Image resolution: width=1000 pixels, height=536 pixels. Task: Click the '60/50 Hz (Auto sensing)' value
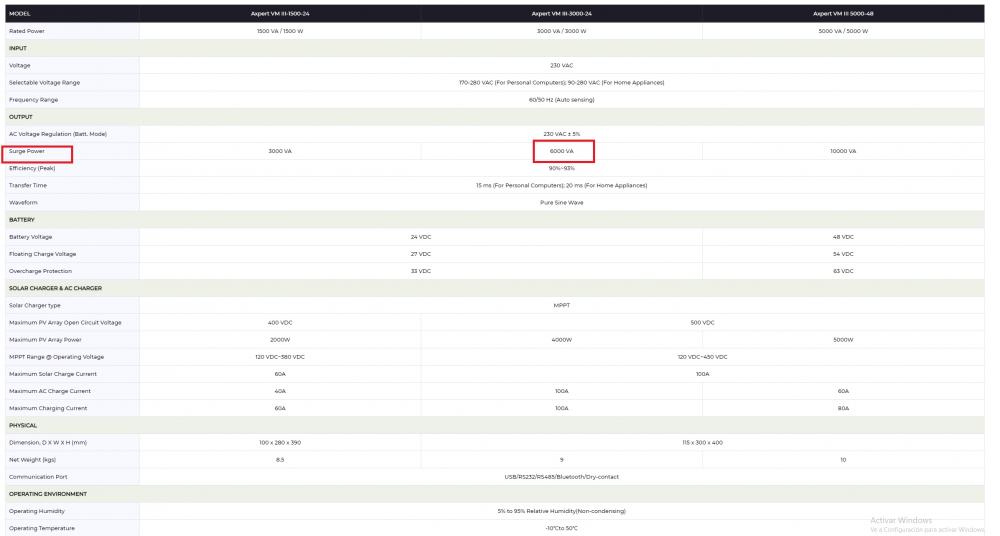(x=562, y=100)
